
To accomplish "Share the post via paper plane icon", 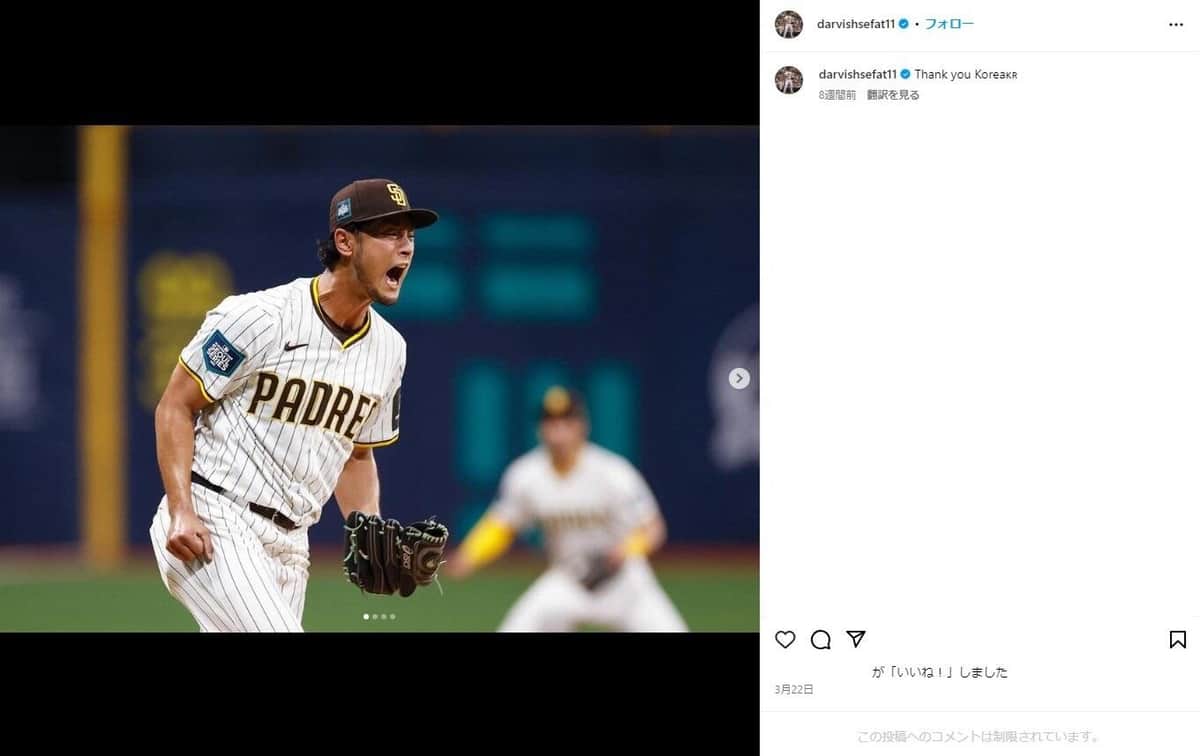I will (x=856, y=639).
